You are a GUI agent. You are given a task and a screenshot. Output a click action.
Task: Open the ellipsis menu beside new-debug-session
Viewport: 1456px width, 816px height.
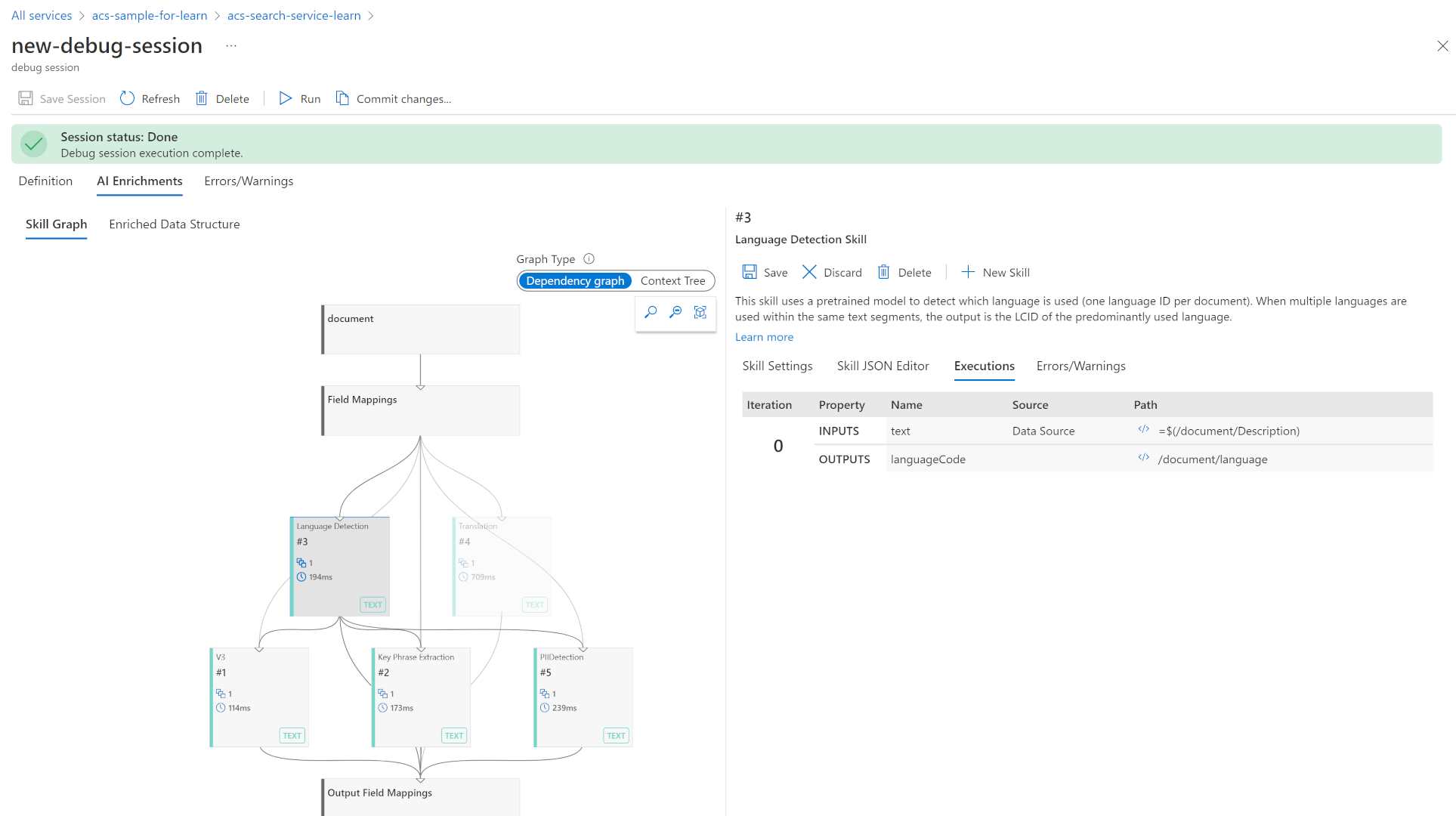coord(230,45)
